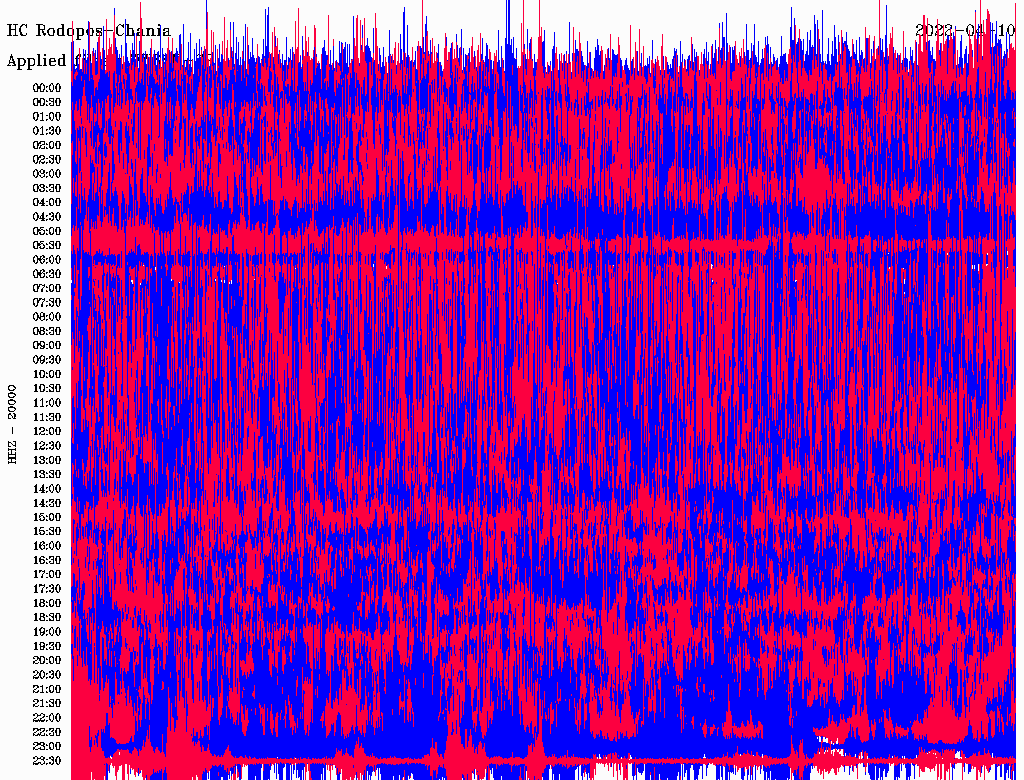Viewport: 1024px width, 780px height.
Task: Select the 03:30 time row label
Action: (47, 188)
